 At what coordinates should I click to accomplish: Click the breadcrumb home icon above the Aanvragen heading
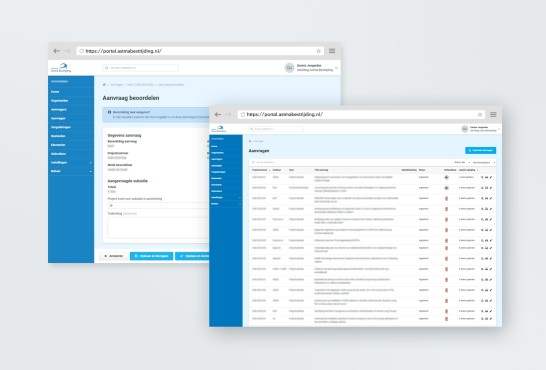(x=250, y=141)
